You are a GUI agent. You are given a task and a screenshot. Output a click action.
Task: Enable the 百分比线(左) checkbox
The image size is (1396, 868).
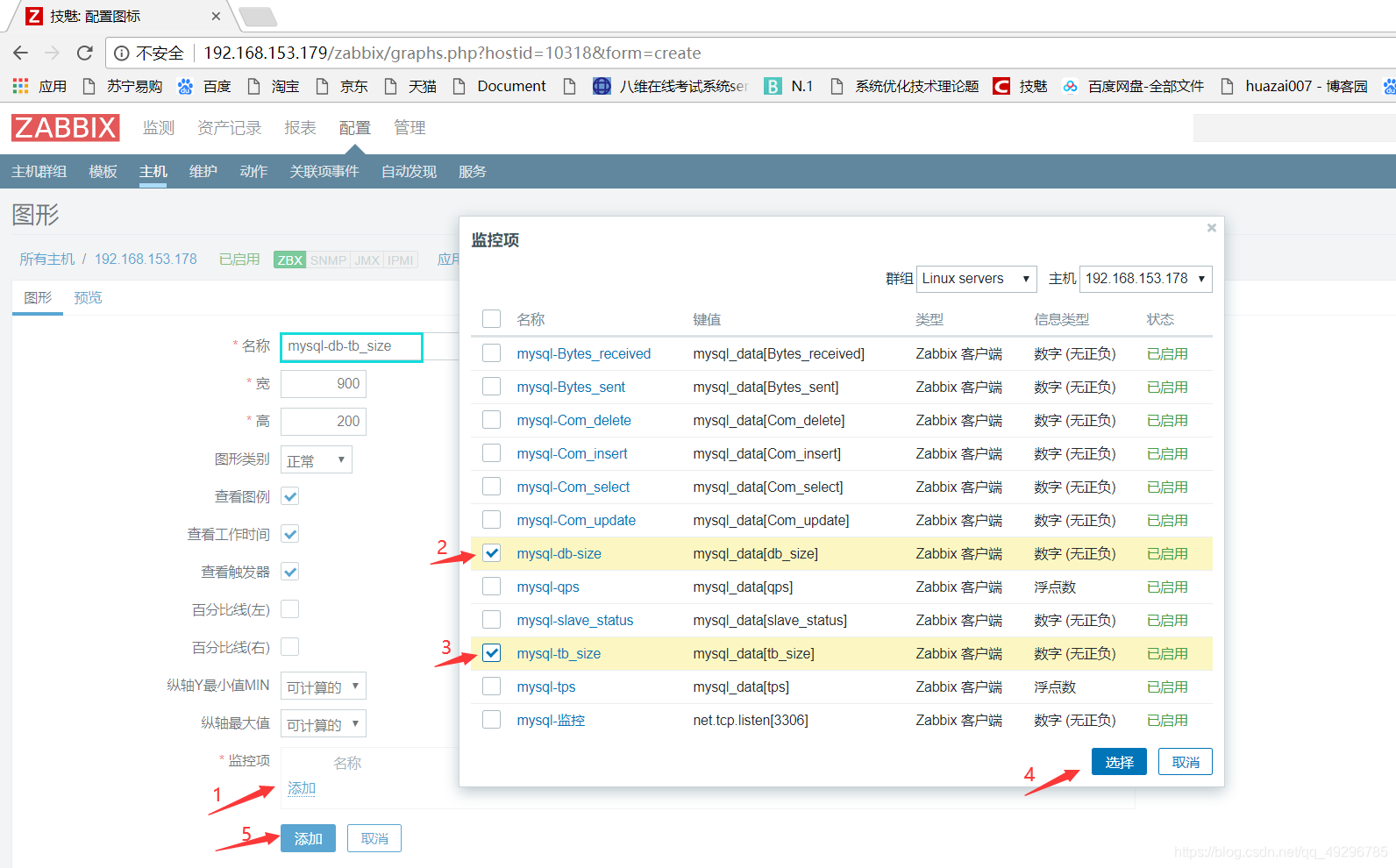point(290,608)
